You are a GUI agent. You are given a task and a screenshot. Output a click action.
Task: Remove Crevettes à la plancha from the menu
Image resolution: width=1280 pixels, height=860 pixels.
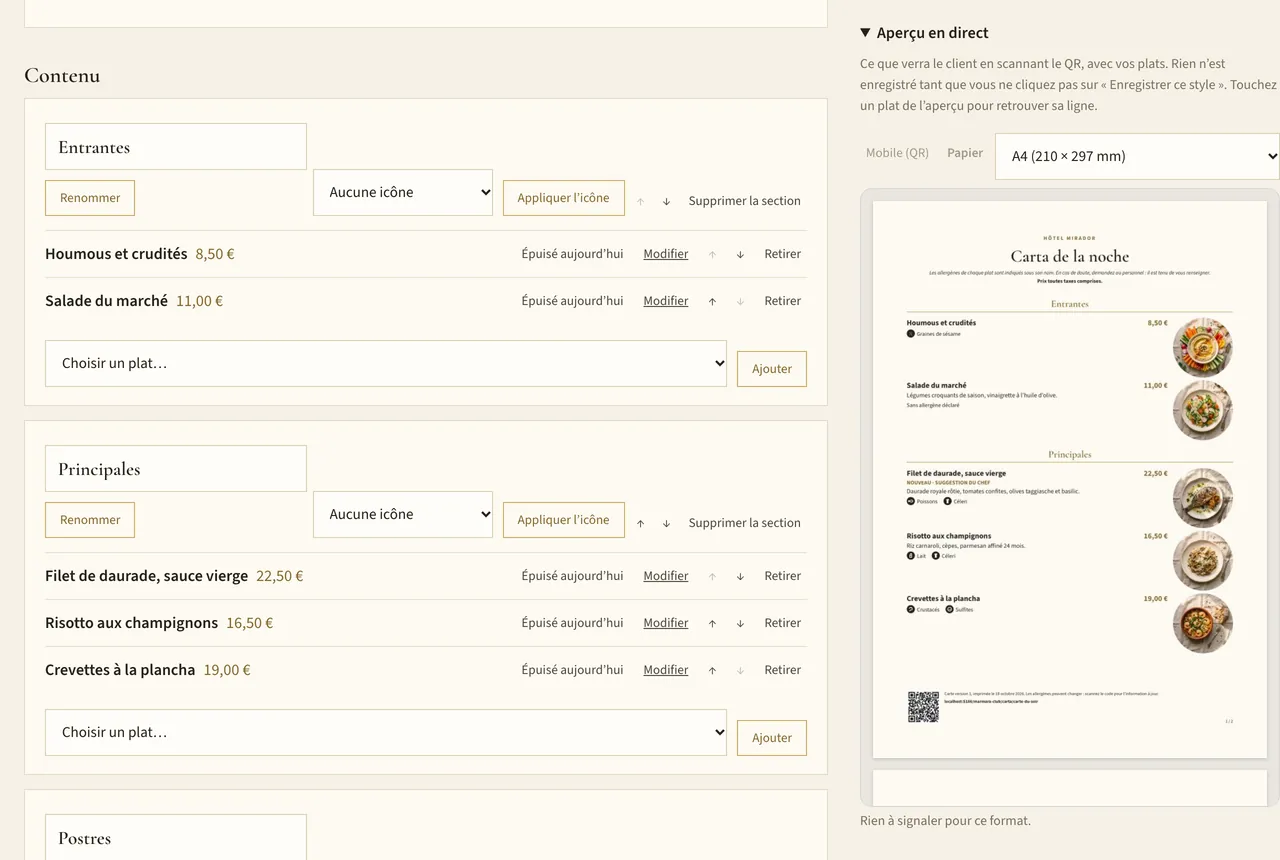[783, 670]
